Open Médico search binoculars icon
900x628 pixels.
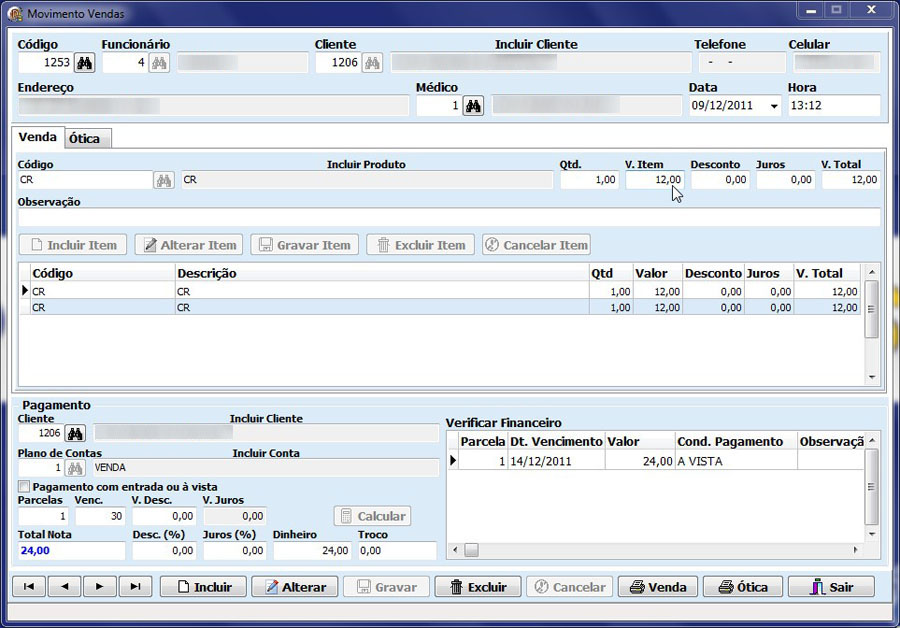point(473,106)
